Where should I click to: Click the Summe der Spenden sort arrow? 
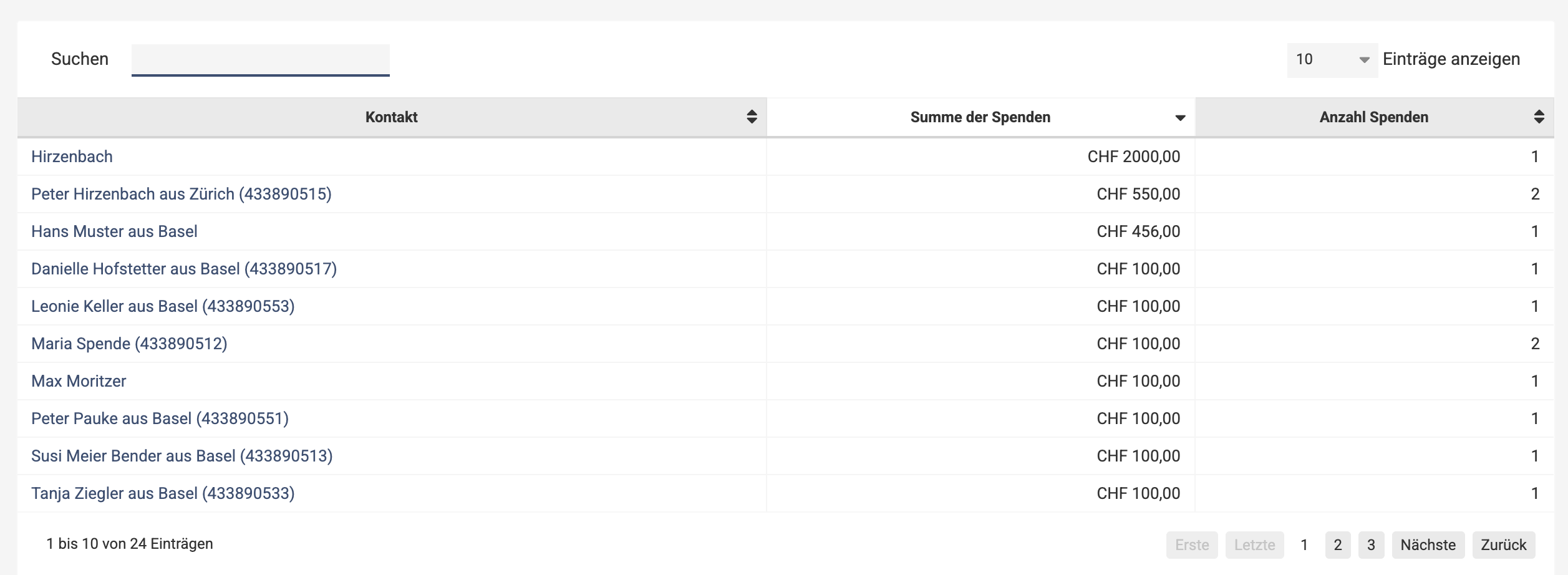1179,118
